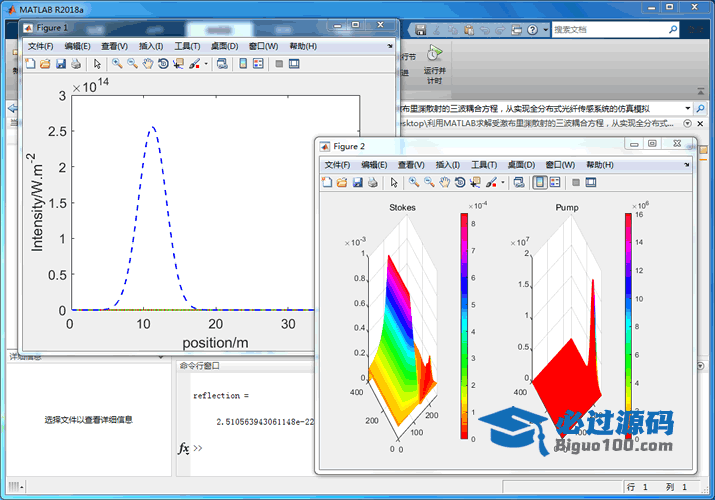Select Brush data tool in Figure 2
The width and height of the screenshot is (715, 500).
tap(492, 182)
